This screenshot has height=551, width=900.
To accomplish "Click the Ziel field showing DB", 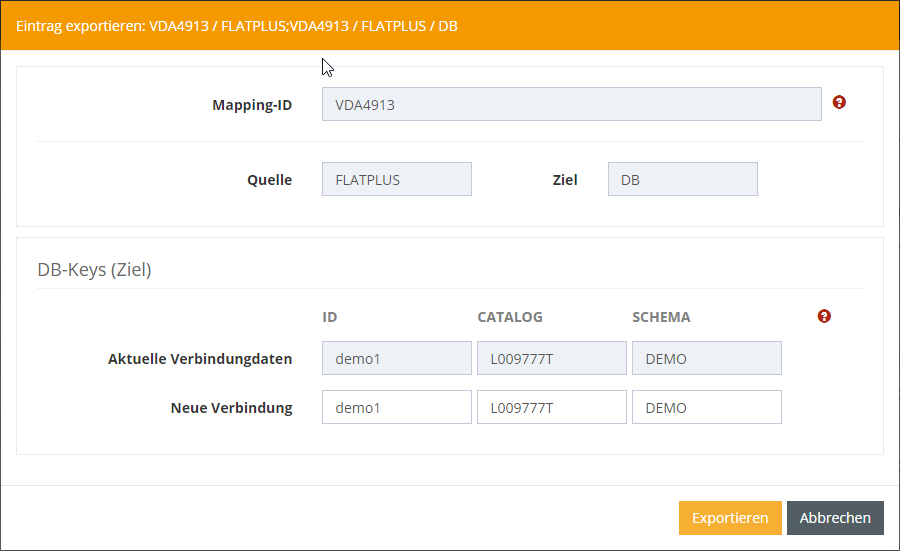I will tap(682, 180).
